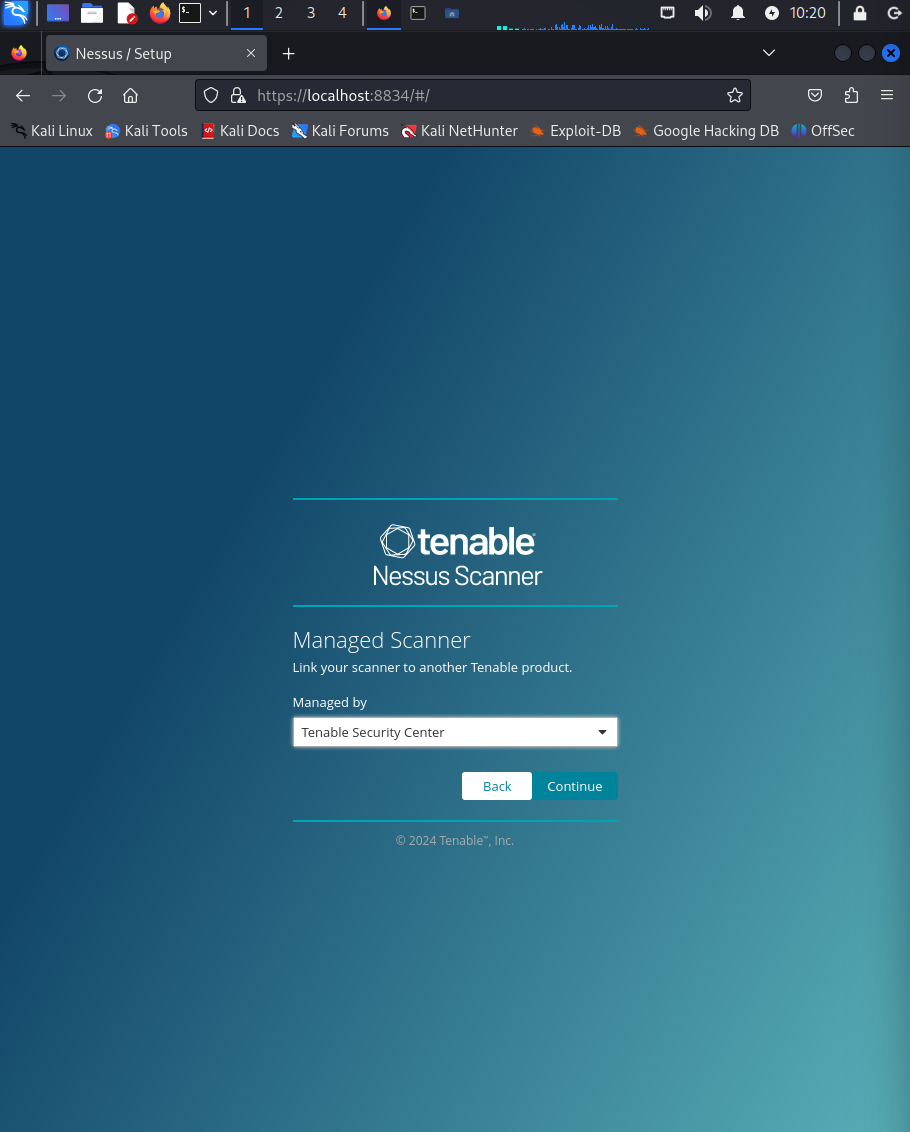The width and height of the screenshot is (910, 1132).
Task: Switch to workspace 2
Action: [x=279, y=13]
